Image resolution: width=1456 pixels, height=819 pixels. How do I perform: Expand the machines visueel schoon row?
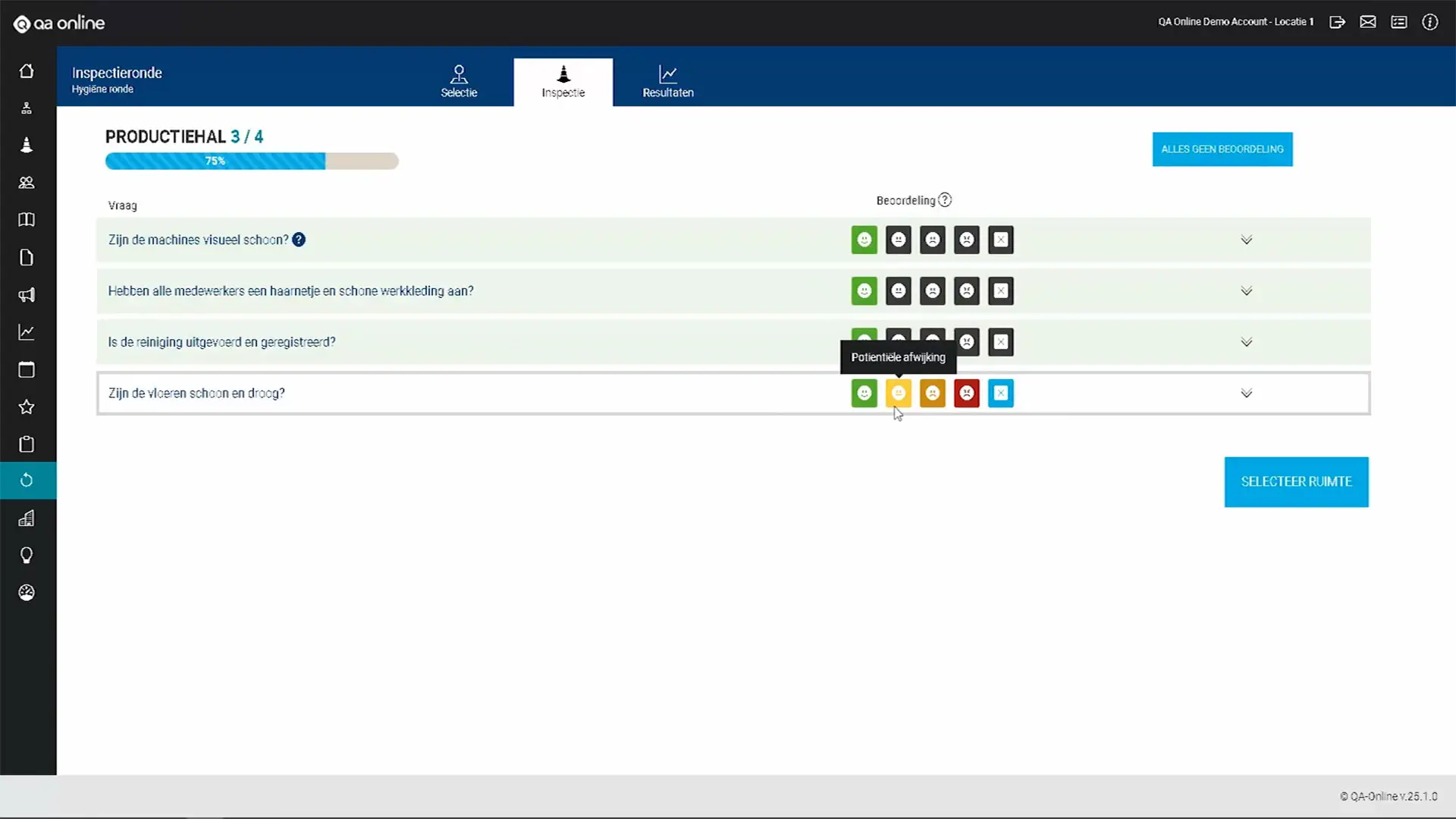point(1246,240)
